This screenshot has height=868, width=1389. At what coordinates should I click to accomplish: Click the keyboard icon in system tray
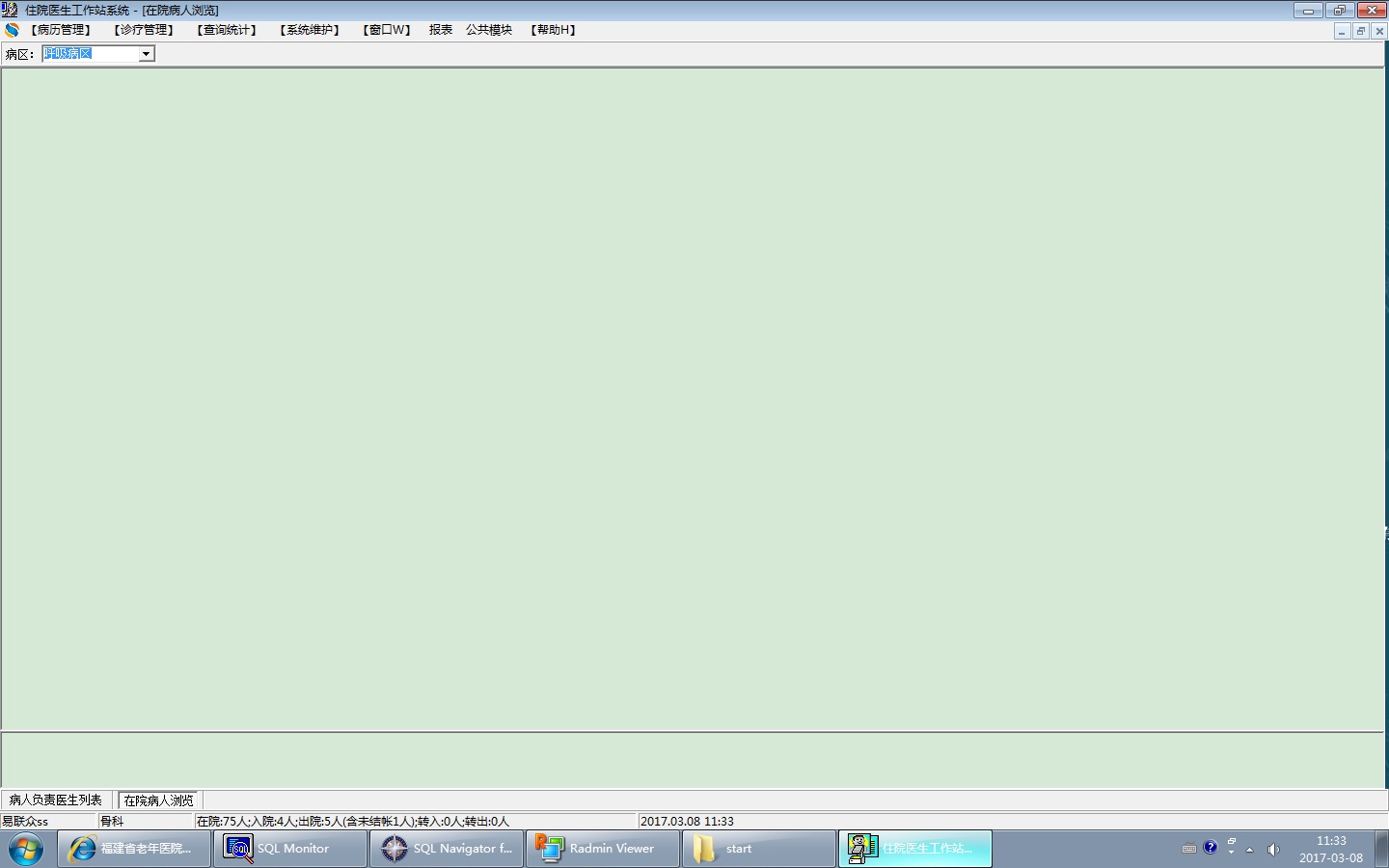1189,849
